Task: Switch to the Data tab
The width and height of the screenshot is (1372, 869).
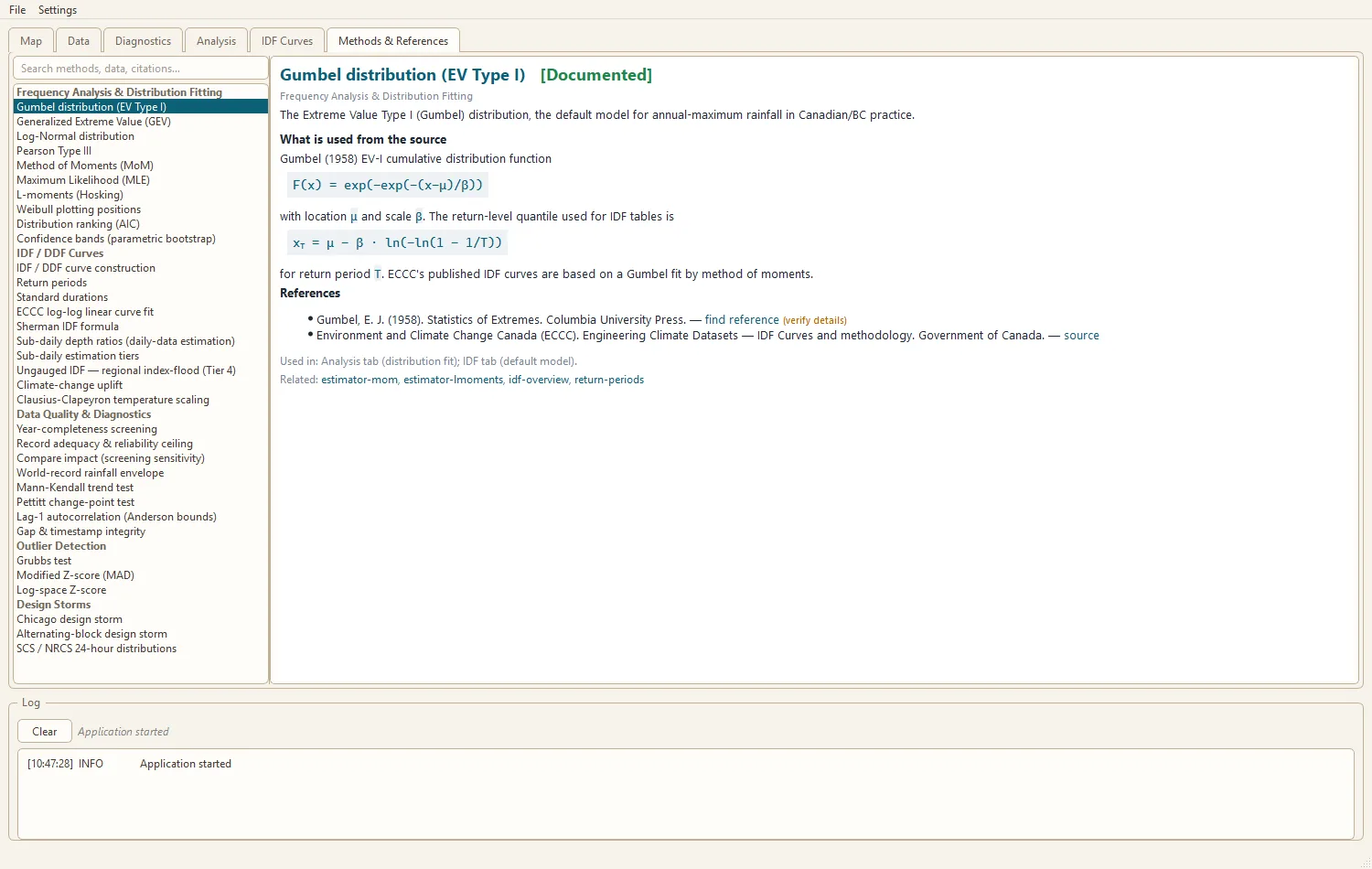Action: pos(79,41)
